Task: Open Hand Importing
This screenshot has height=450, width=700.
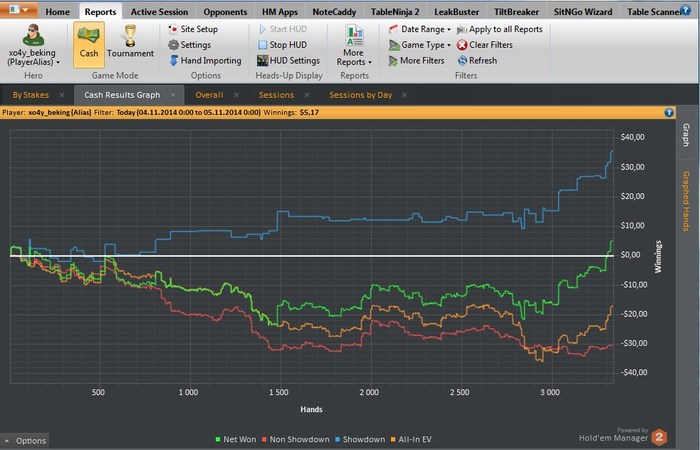Action: [205, 61]
